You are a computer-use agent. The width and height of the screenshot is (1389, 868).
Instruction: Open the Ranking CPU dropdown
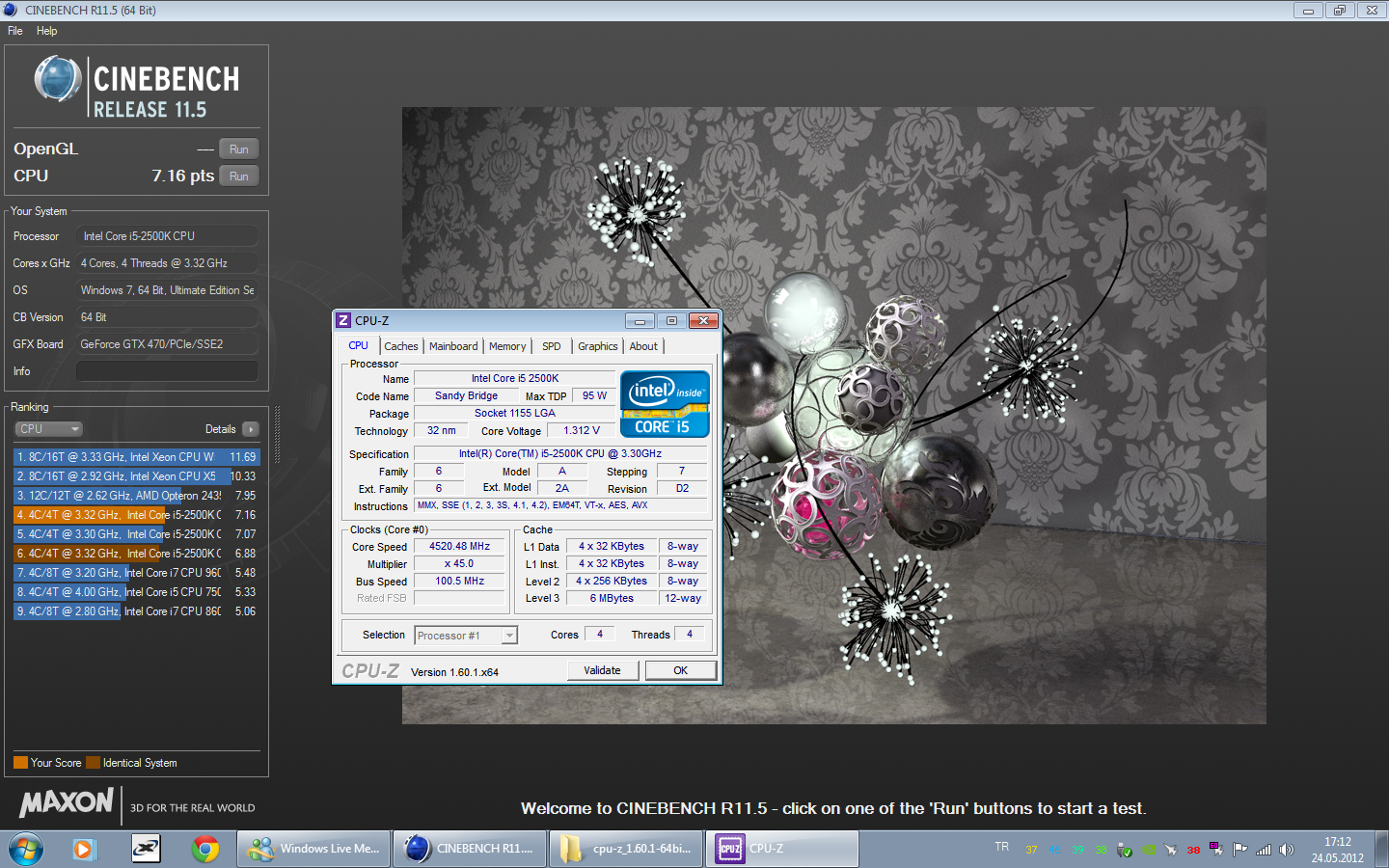pos(48,429)
